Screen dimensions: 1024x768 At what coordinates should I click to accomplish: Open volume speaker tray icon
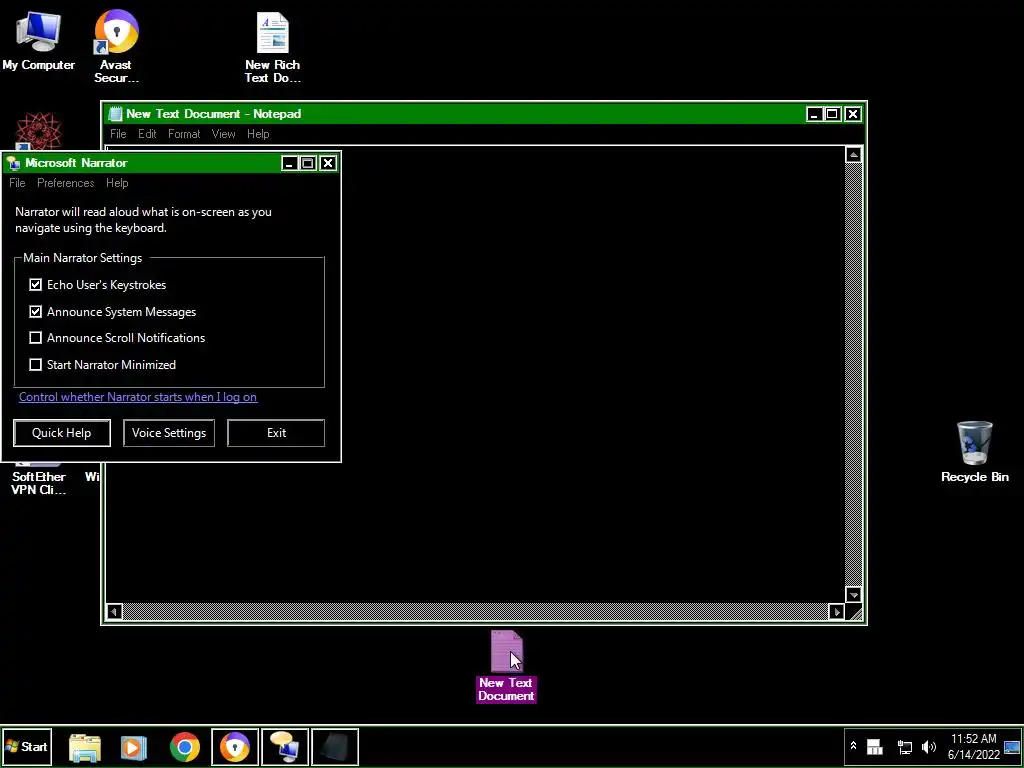coord(929,746)
